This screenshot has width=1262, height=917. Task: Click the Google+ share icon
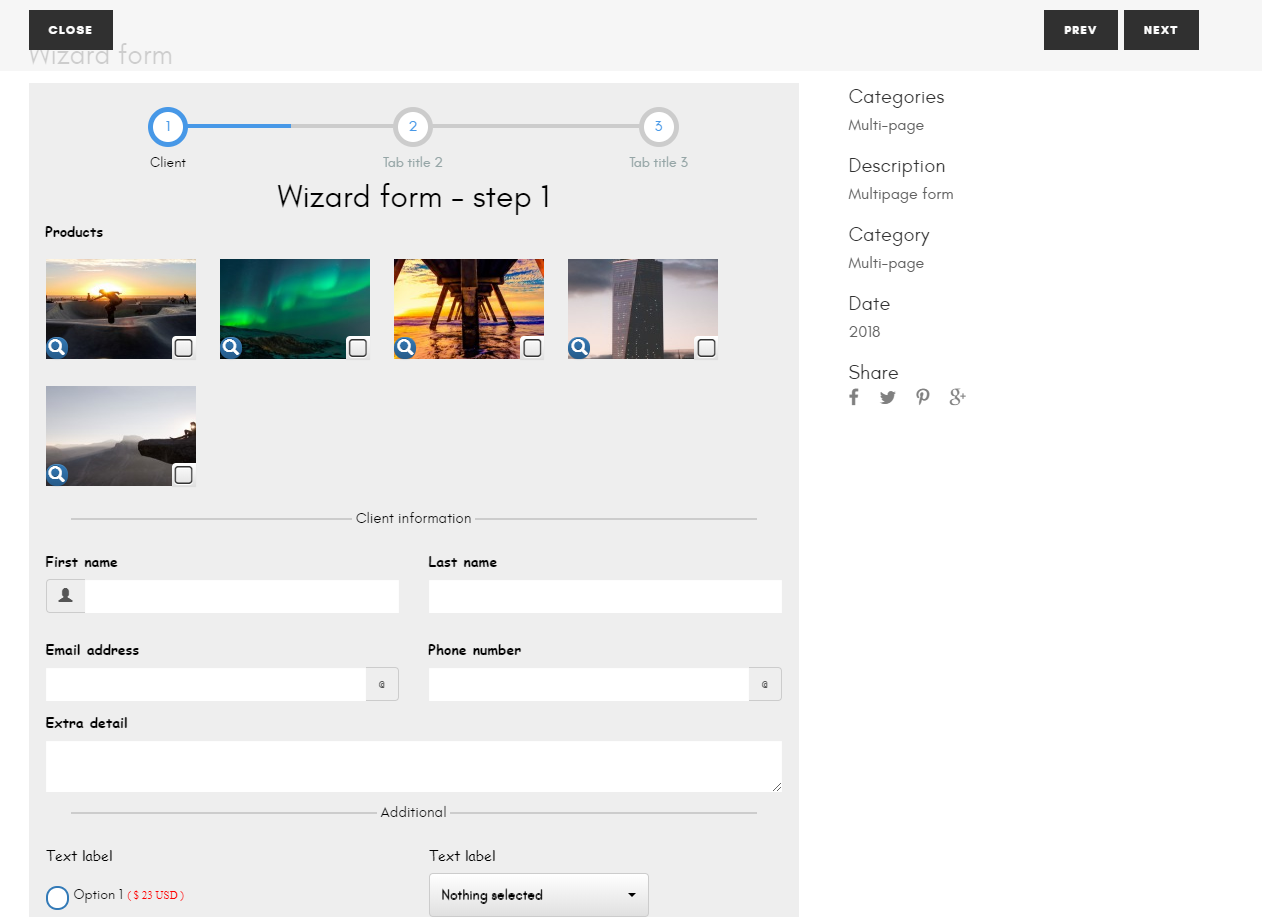pos(957,397)
